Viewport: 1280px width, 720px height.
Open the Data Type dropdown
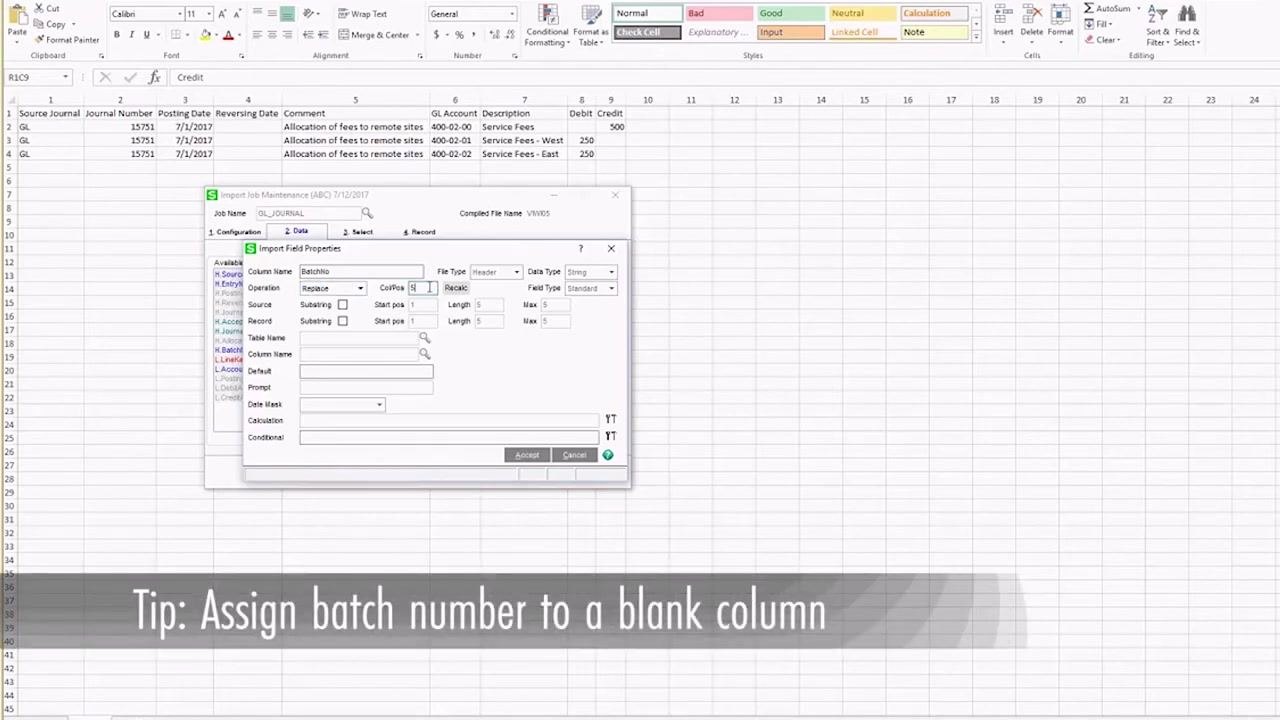click(591, 272)
